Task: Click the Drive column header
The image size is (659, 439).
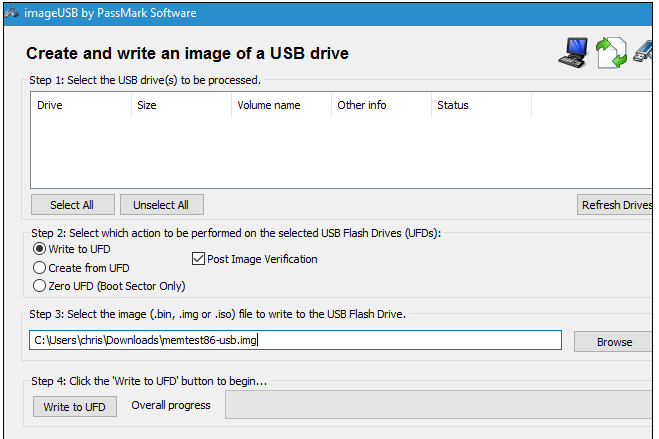Action: pyautogui.click(x=81, y=105)
